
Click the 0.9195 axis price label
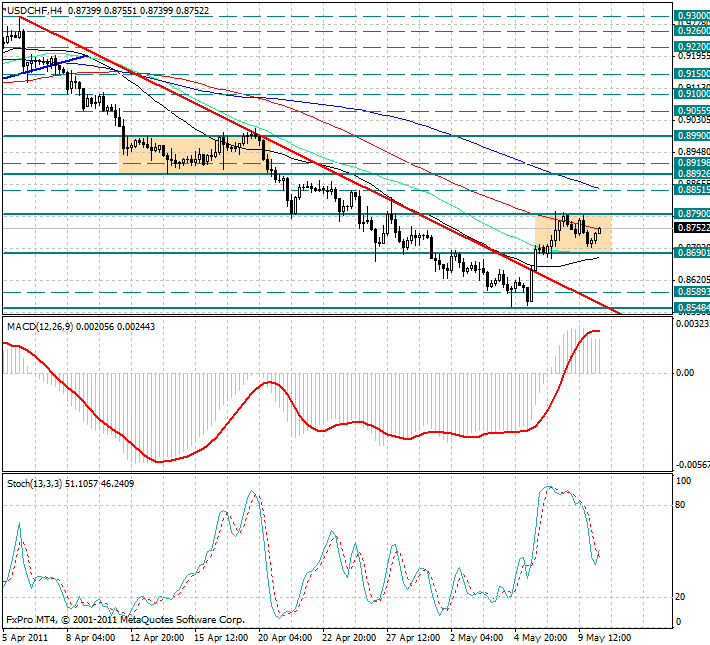click(x=693, y=56)
